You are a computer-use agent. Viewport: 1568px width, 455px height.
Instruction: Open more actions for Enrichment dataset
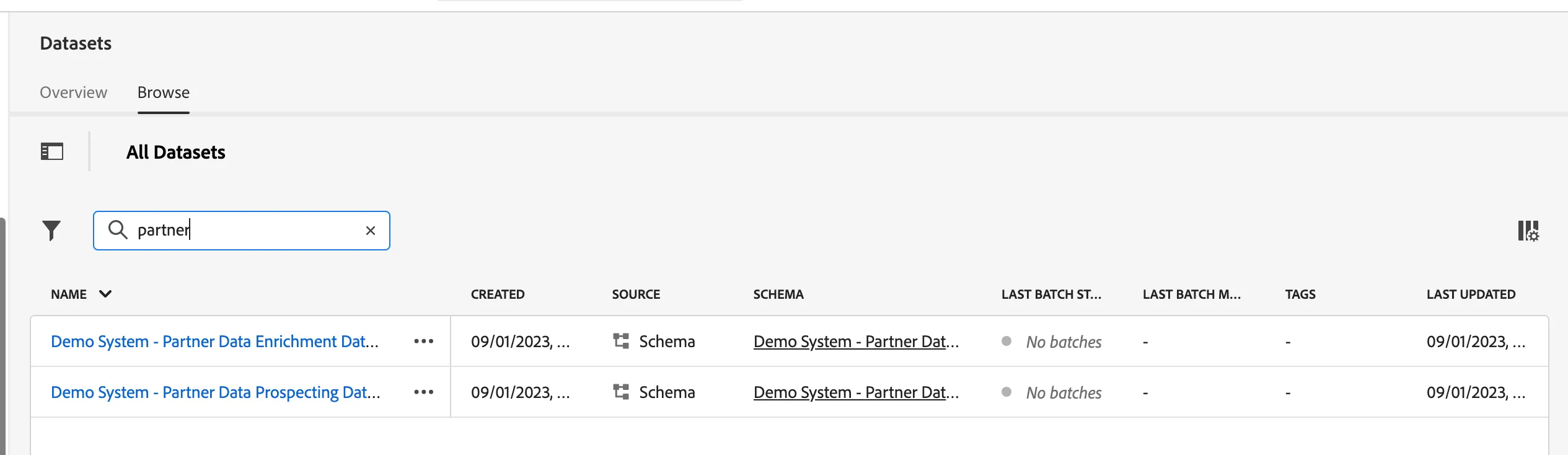pyautogui.click(x=424, y=342)
